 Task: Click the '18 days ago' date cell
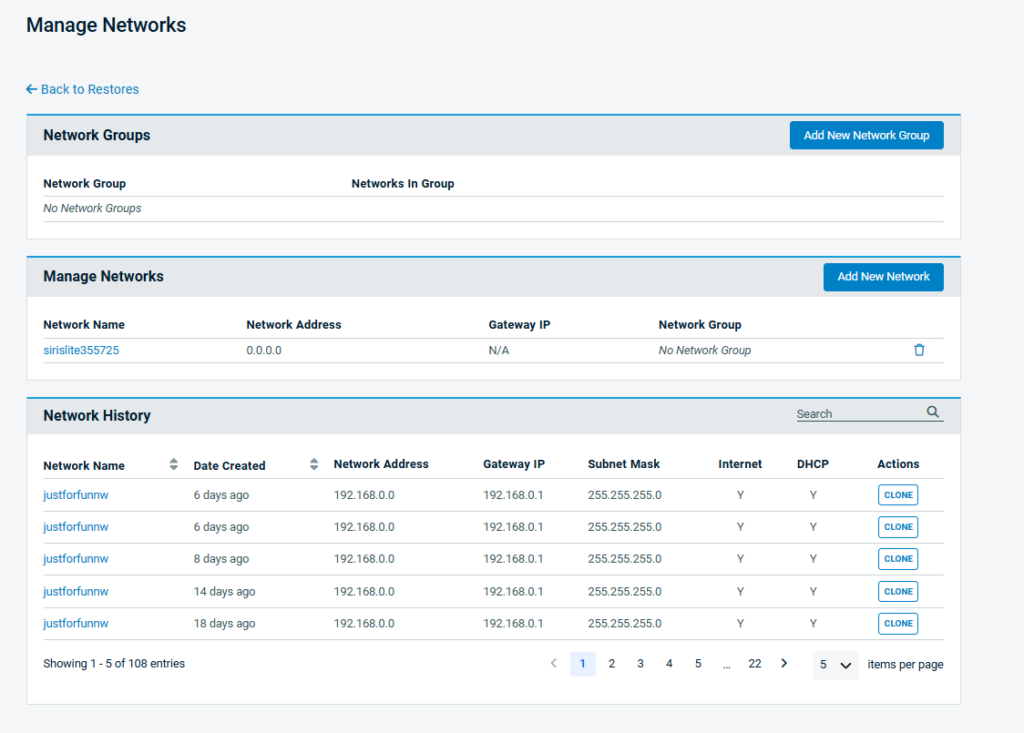click(224, 624)
